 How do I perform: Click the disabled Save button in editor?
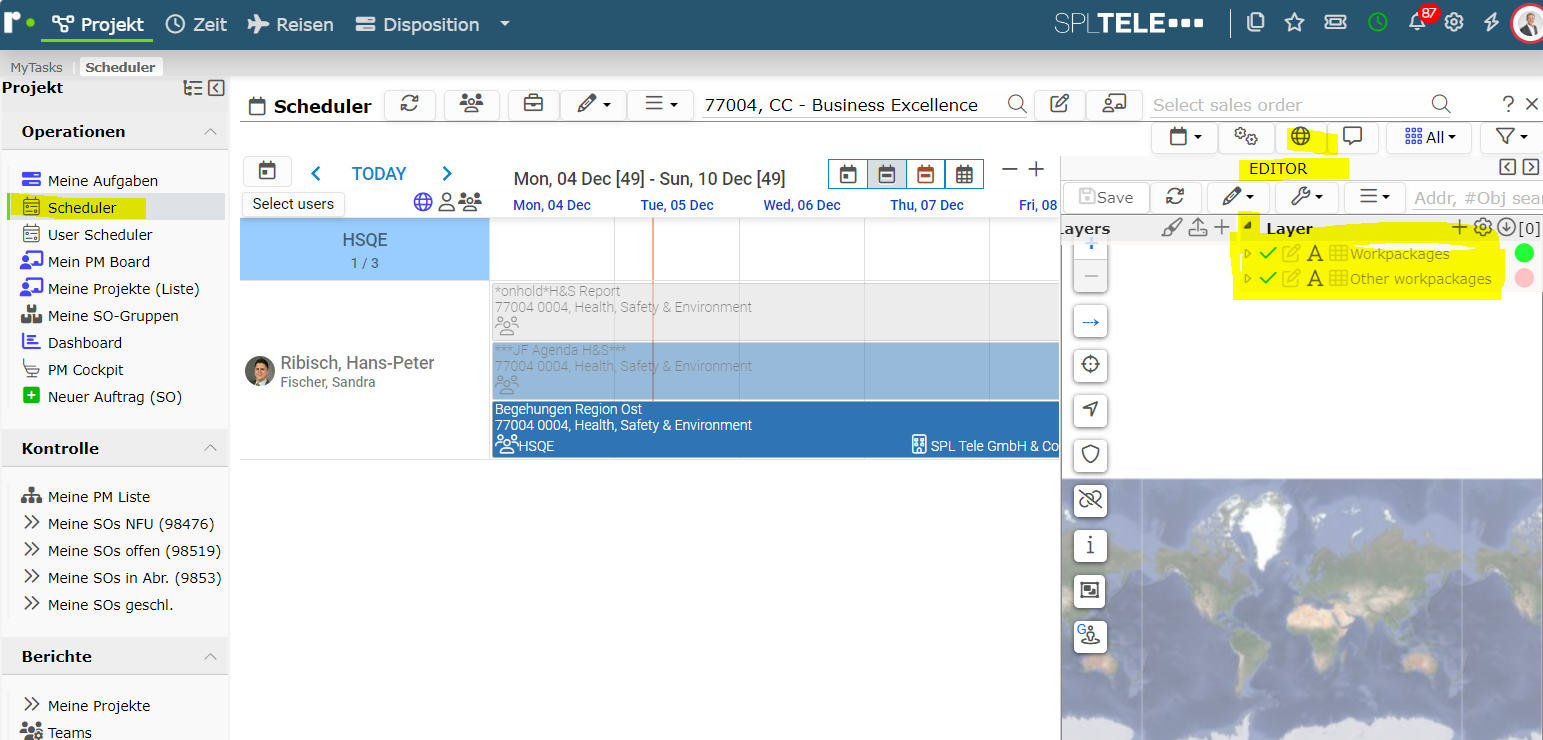[x=1105, y=197]
